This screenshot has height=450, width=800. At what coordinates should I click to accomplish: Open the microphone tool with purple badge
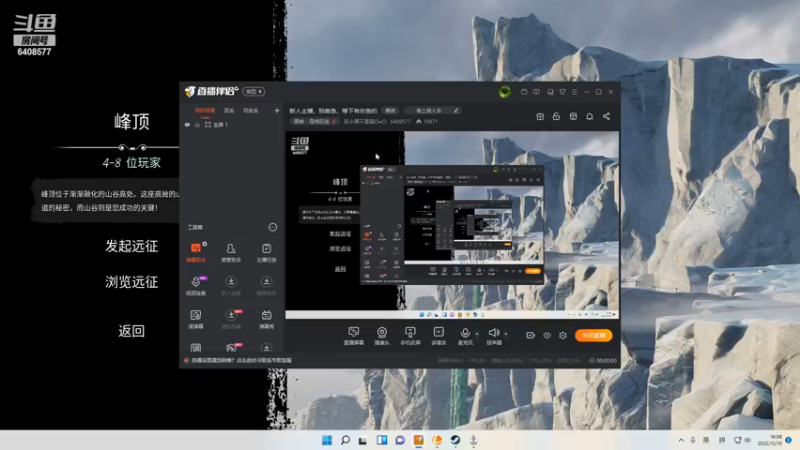[x=196, y=285]
